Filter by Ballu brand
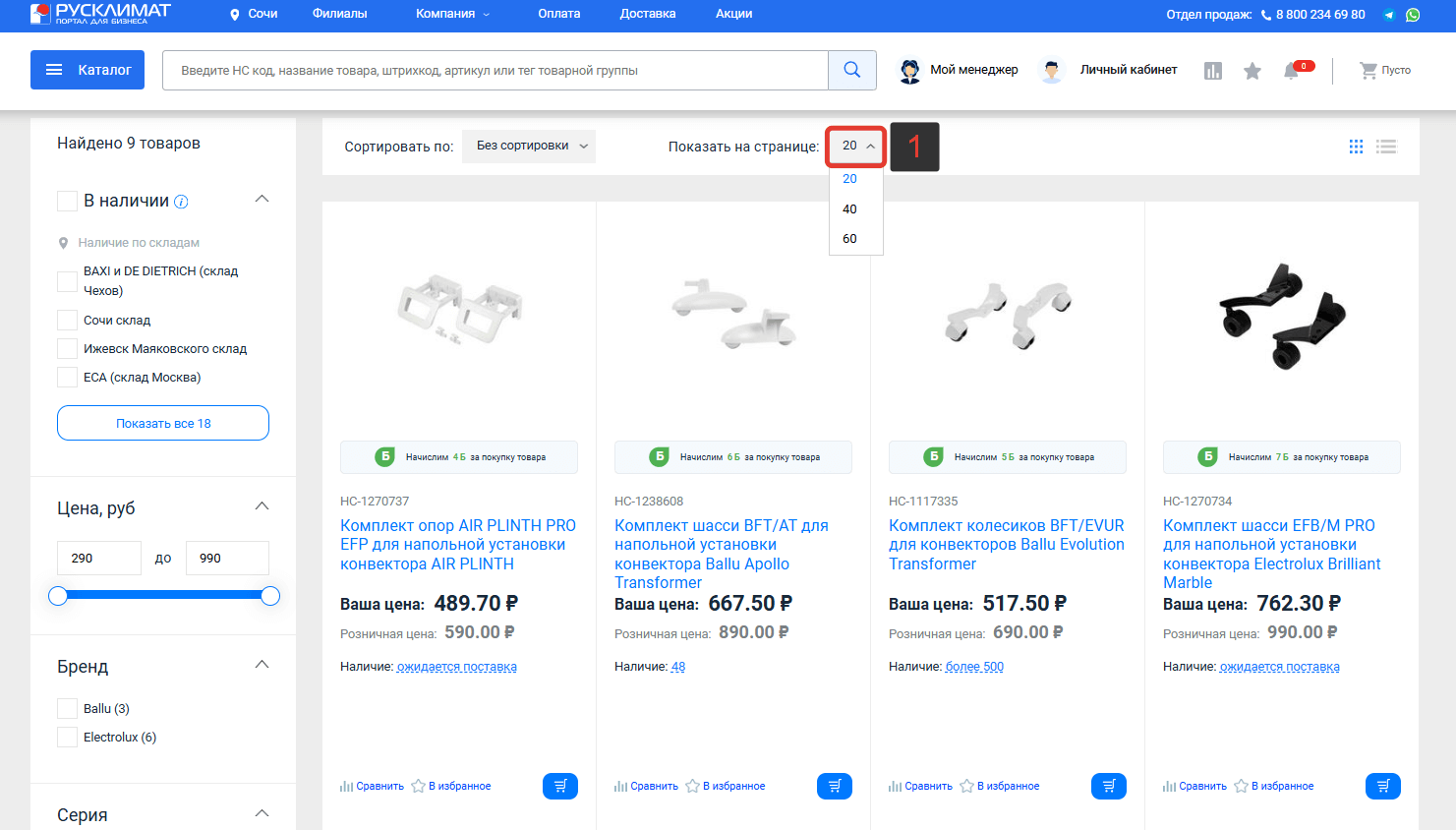 click(x=67, y=708)
